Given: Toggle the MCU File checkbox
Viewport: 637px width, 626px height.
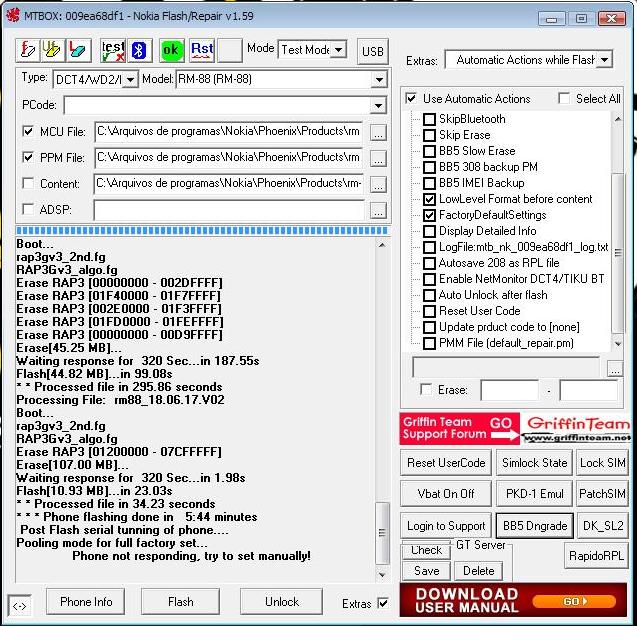Looking at the screenshot, I should point(28,131).
